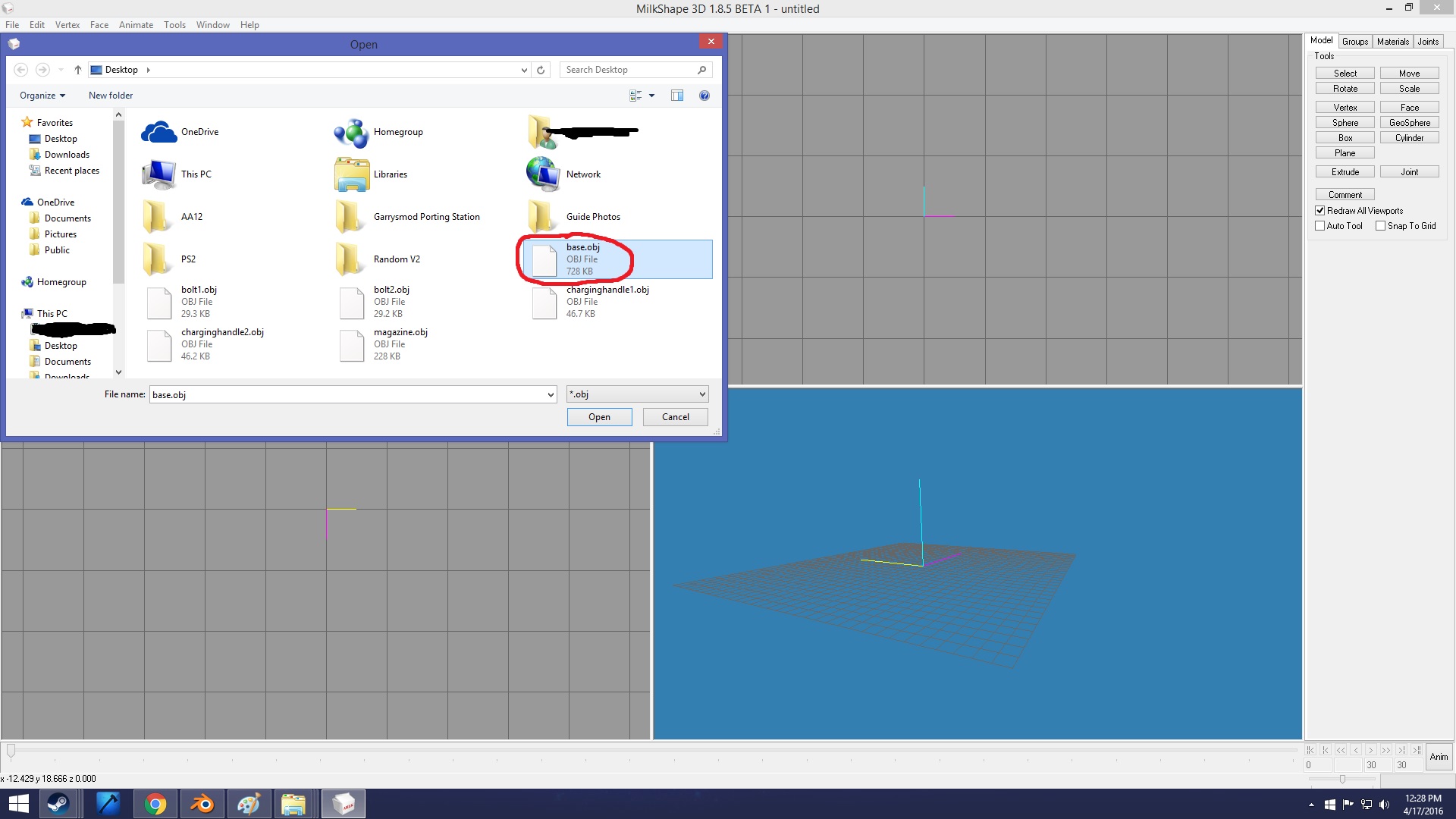Uncheck Redraw All Viewports
1456x819 pixels.
click(1320, 211)
